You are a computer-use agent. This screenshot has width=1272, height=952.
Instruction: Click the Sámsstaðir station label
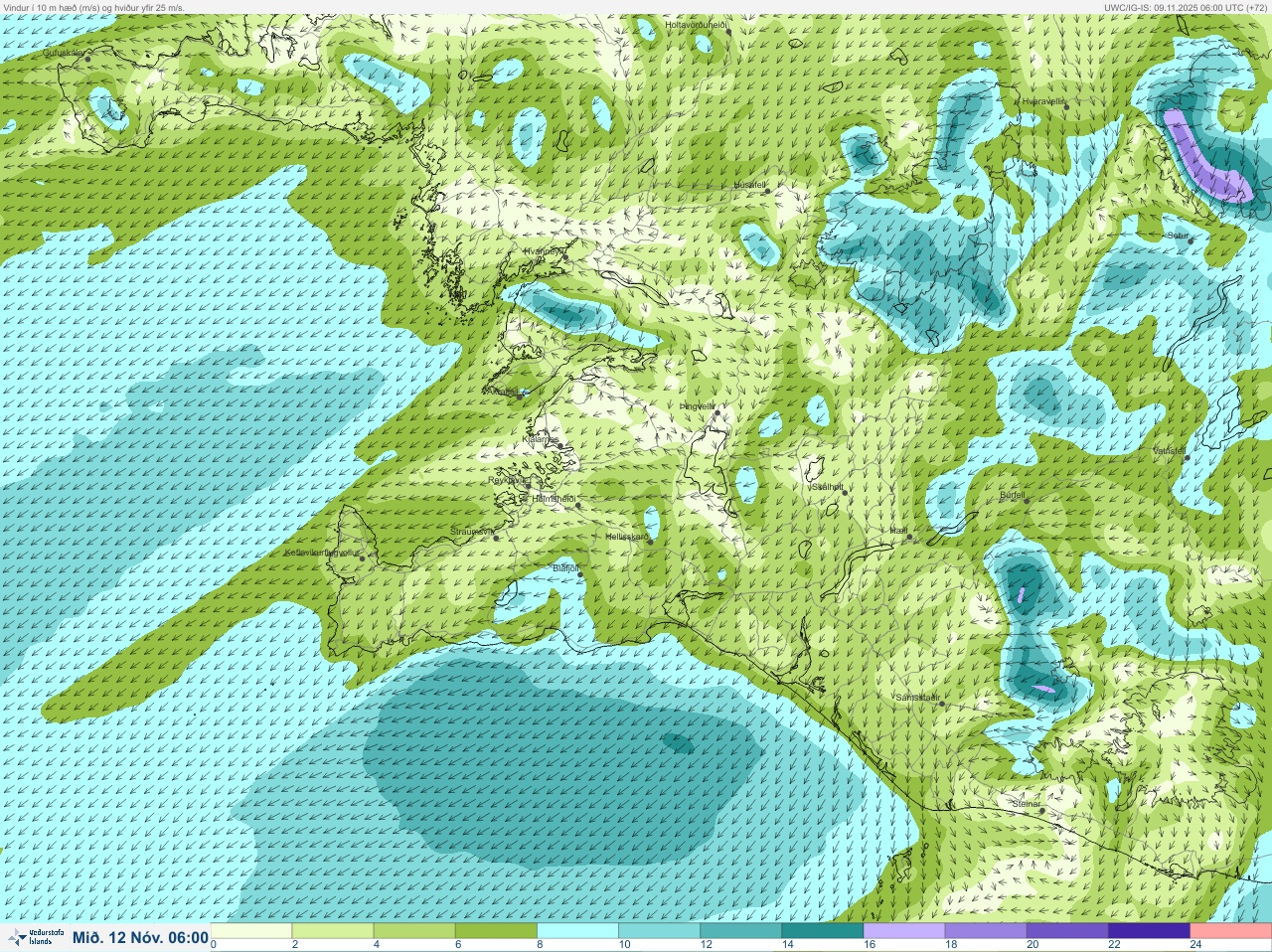tap(917, 698)
